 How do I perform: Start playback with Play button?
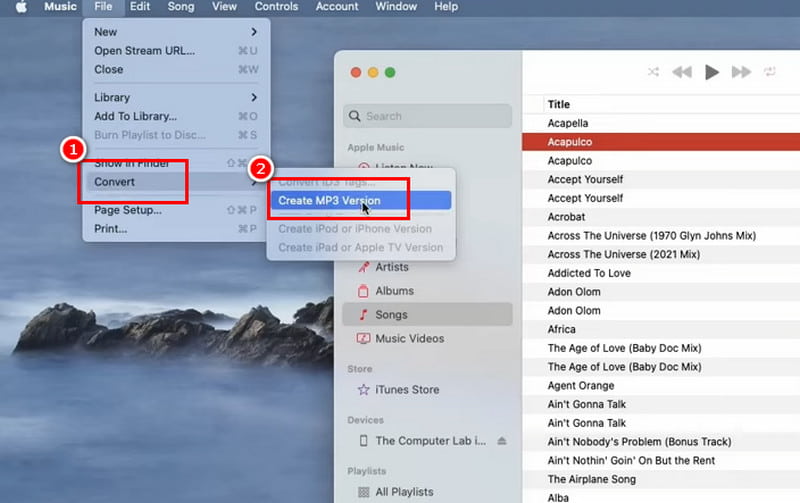coord(712,72)
